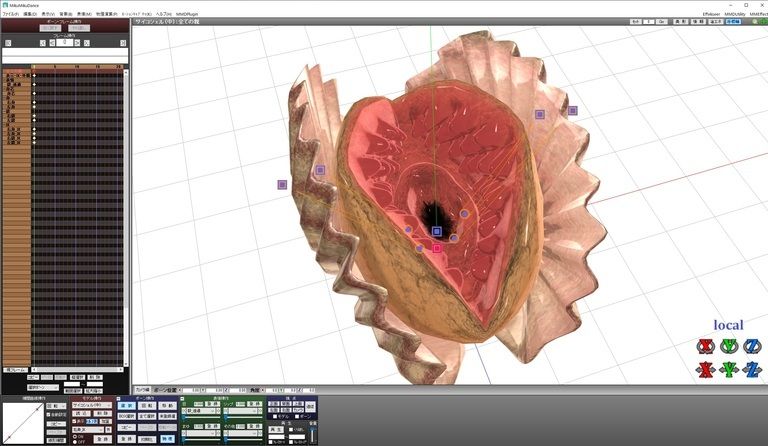Click the 移動 move bone mode button
Viewport: 768px width, 446px height.
(x=168, y=406)
